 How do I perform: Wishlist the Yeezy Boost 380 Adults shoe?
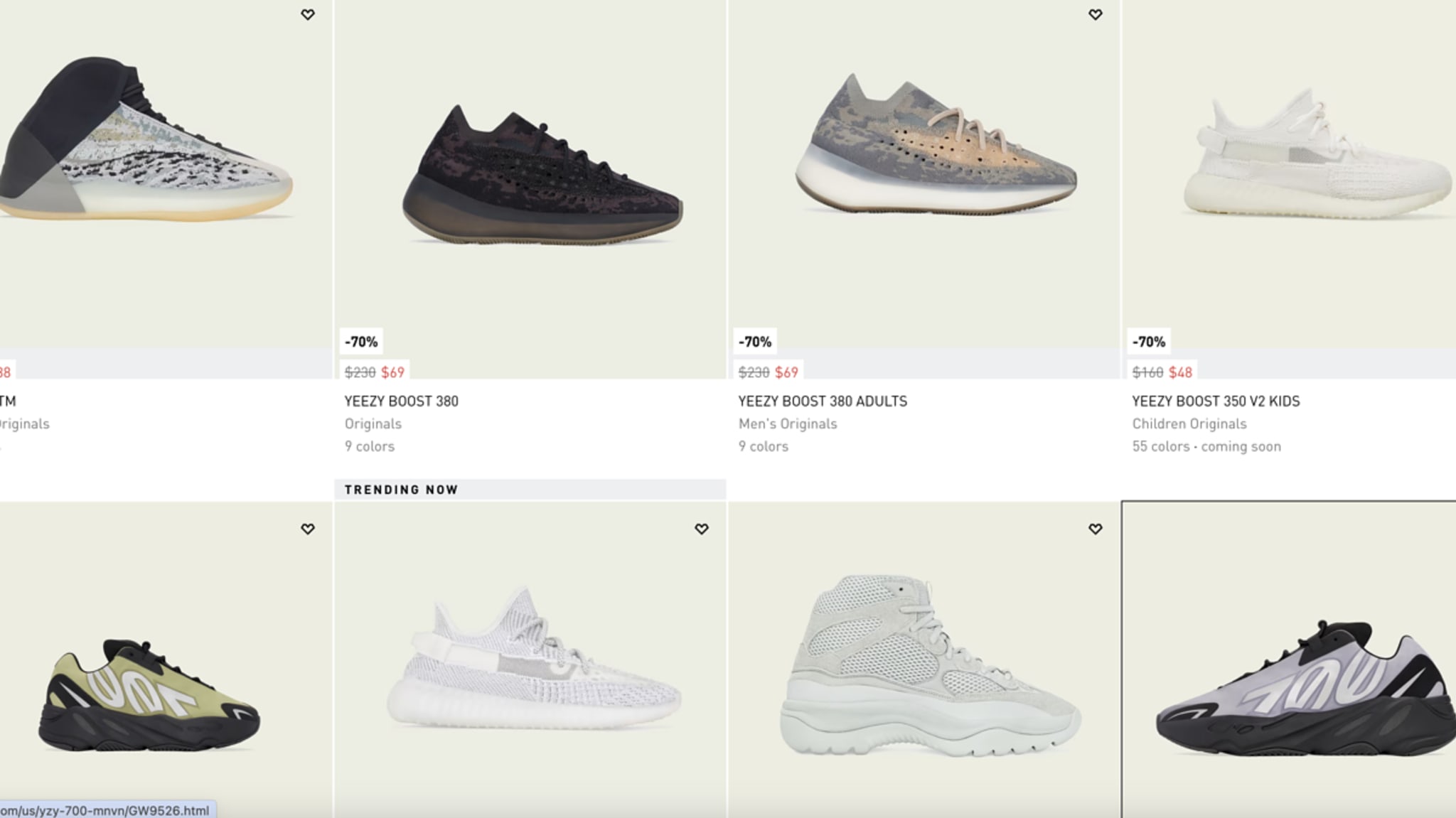[1096, 14]
